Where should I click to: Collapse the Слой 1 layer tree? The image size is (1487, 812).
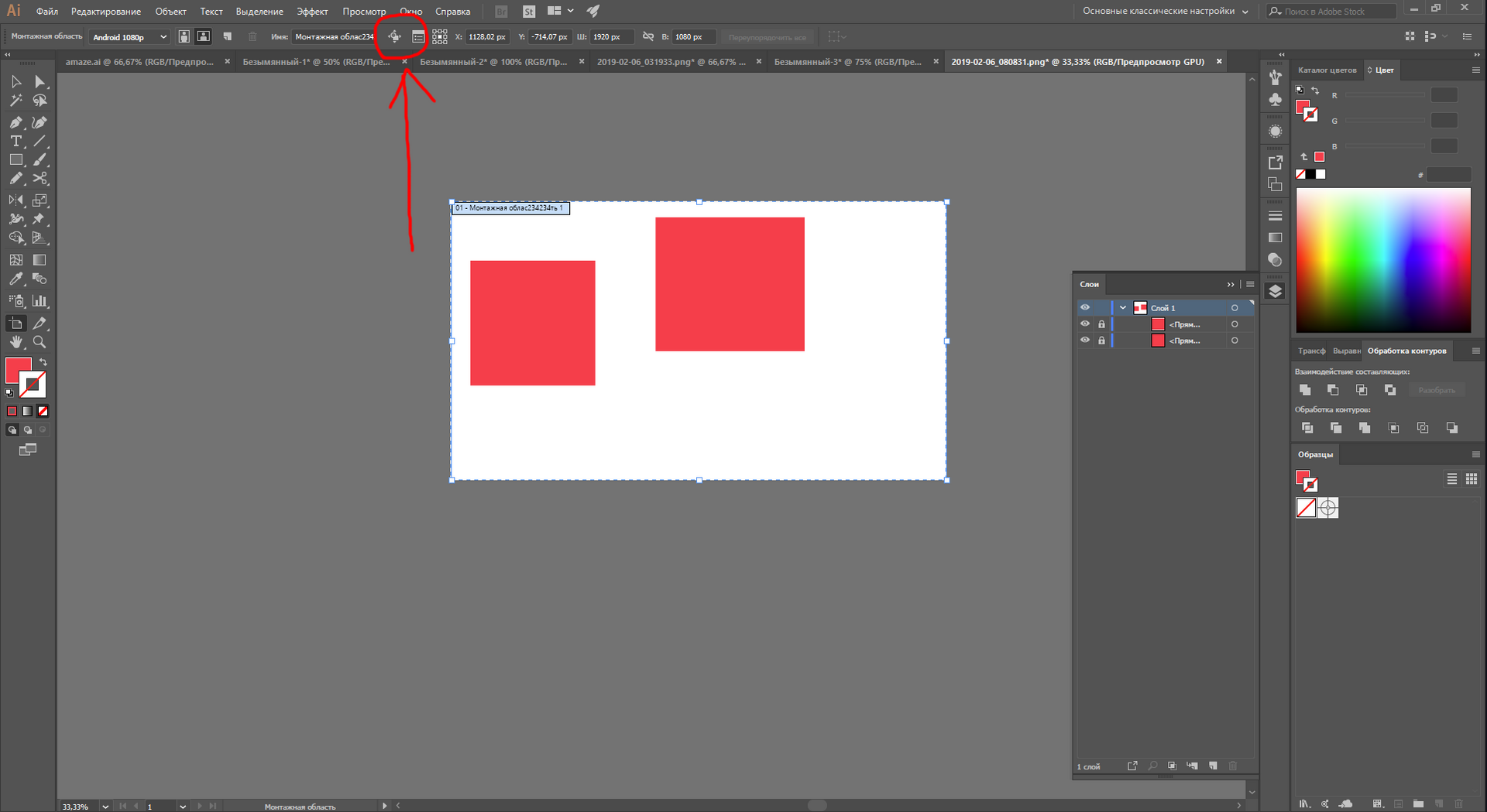pyautogui.click(x=1122, y=308)
